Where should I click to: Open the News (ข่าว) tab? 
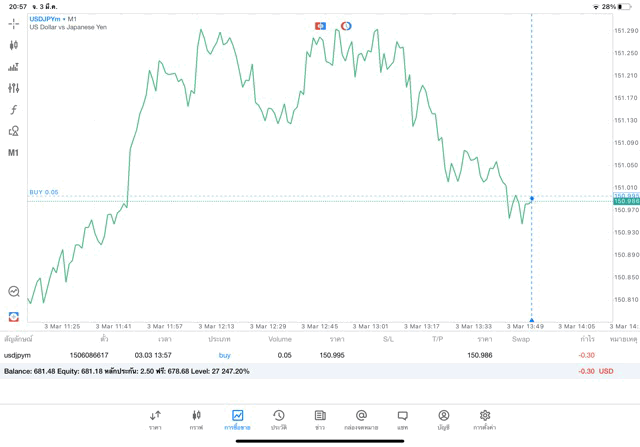tap(319, 419)
